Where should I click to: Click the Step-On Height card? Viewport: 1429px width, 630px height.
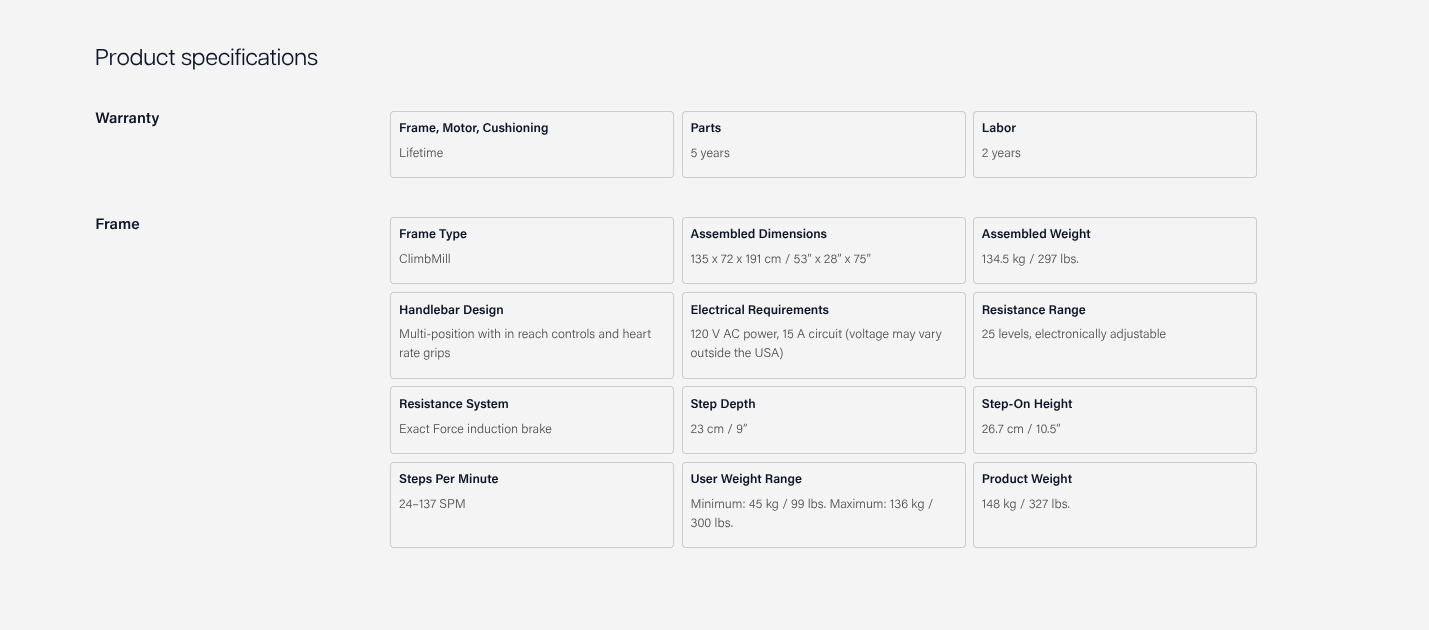1114,420
